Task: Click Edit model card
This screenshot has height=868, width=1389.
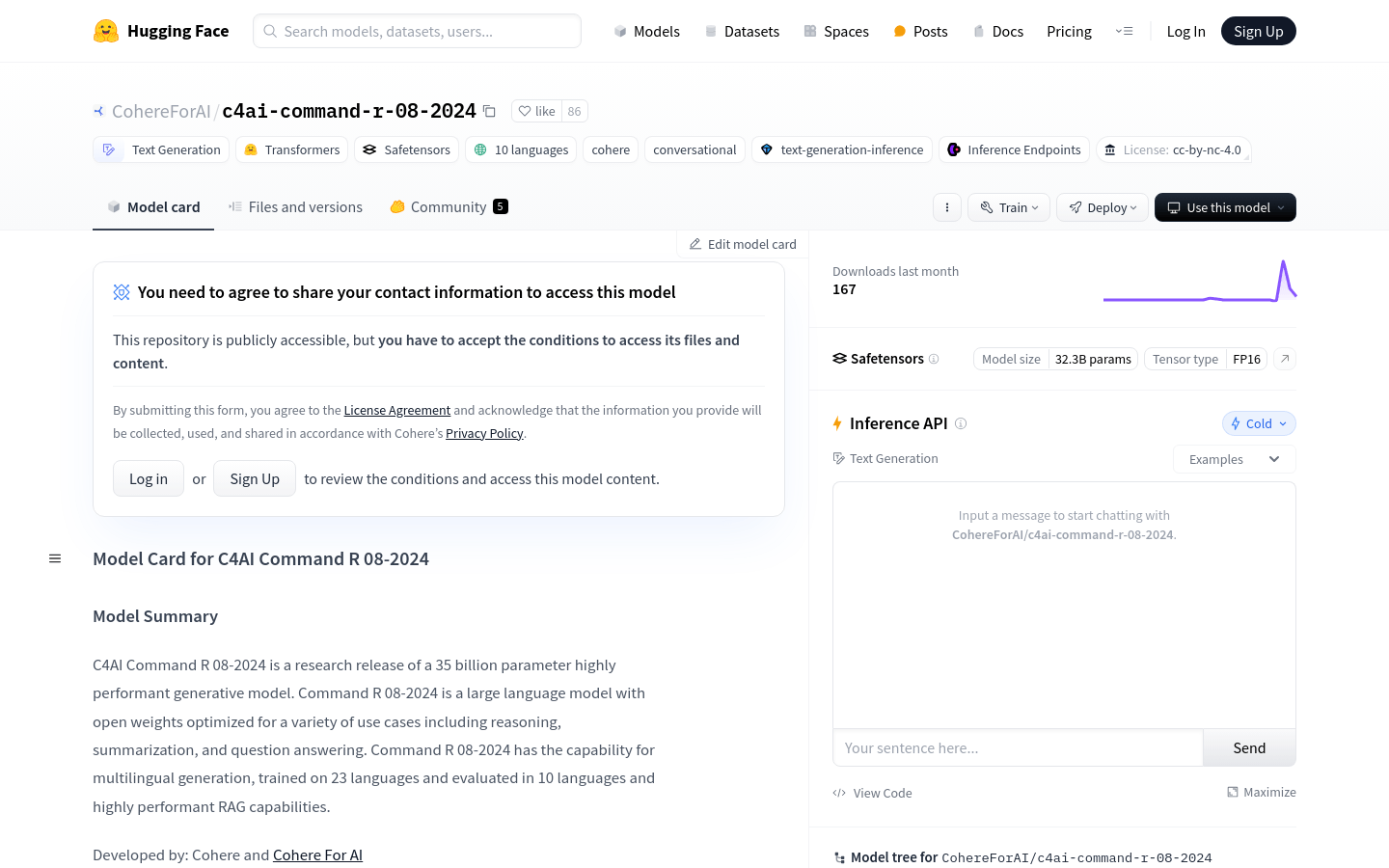Action: (743, 244)
